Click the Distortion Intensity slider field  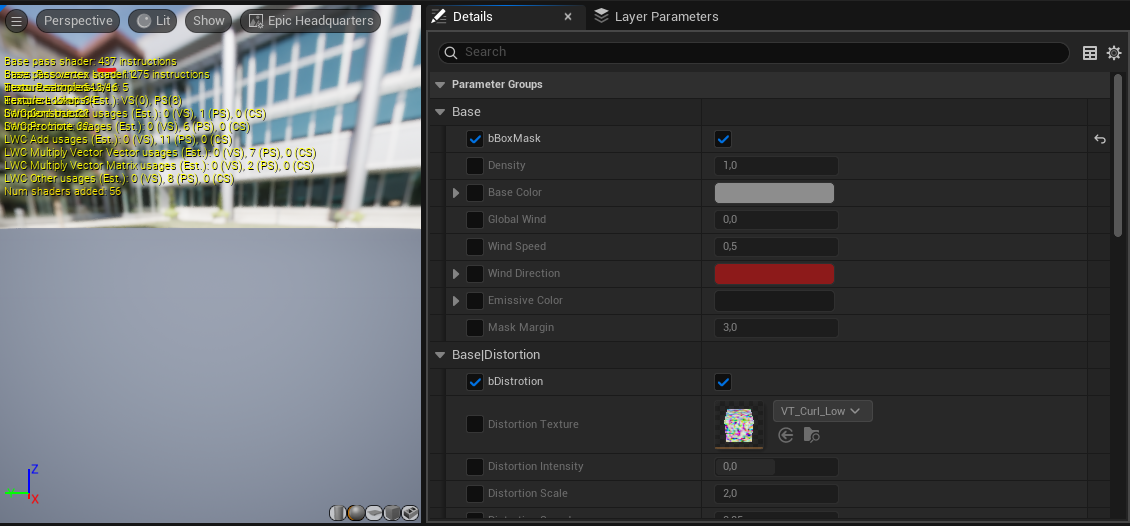776,467
